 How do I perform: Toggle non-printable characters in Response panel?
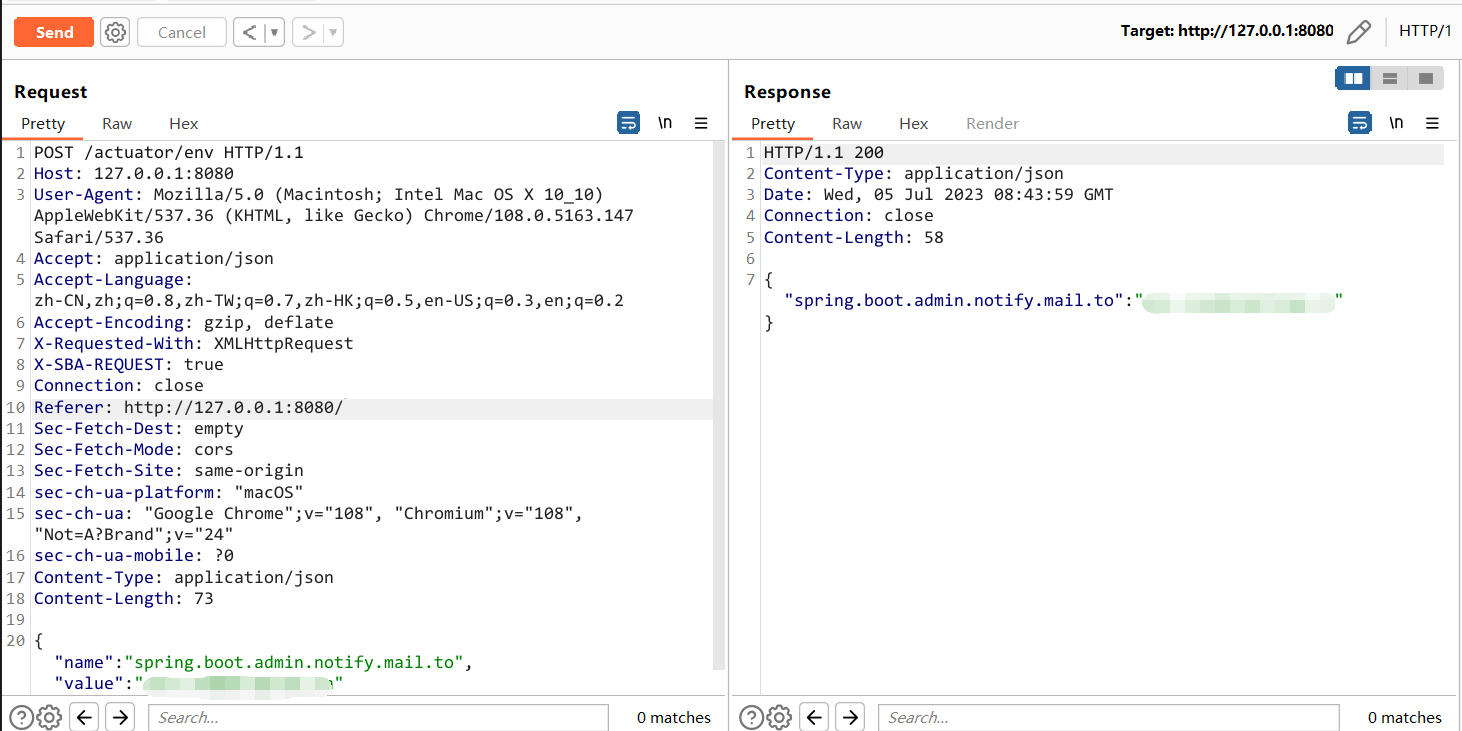tap(1396, 123)
